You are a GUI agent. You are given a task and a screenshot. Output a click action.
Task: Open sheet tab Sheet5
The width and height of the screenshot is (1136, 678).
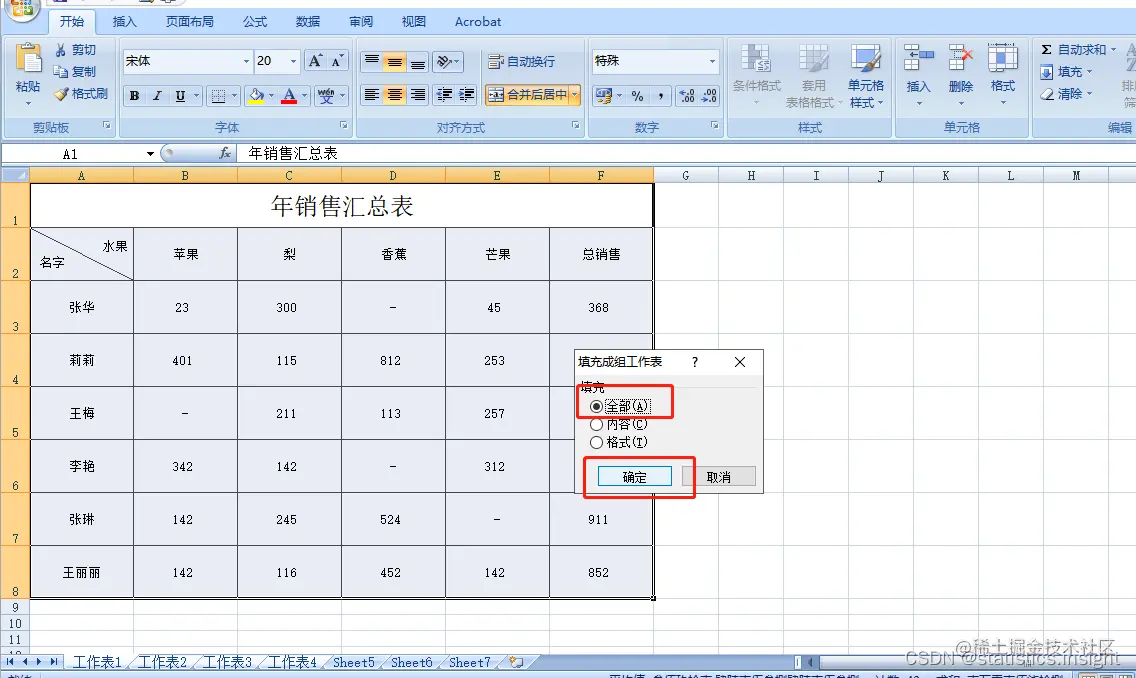[354, 662]
